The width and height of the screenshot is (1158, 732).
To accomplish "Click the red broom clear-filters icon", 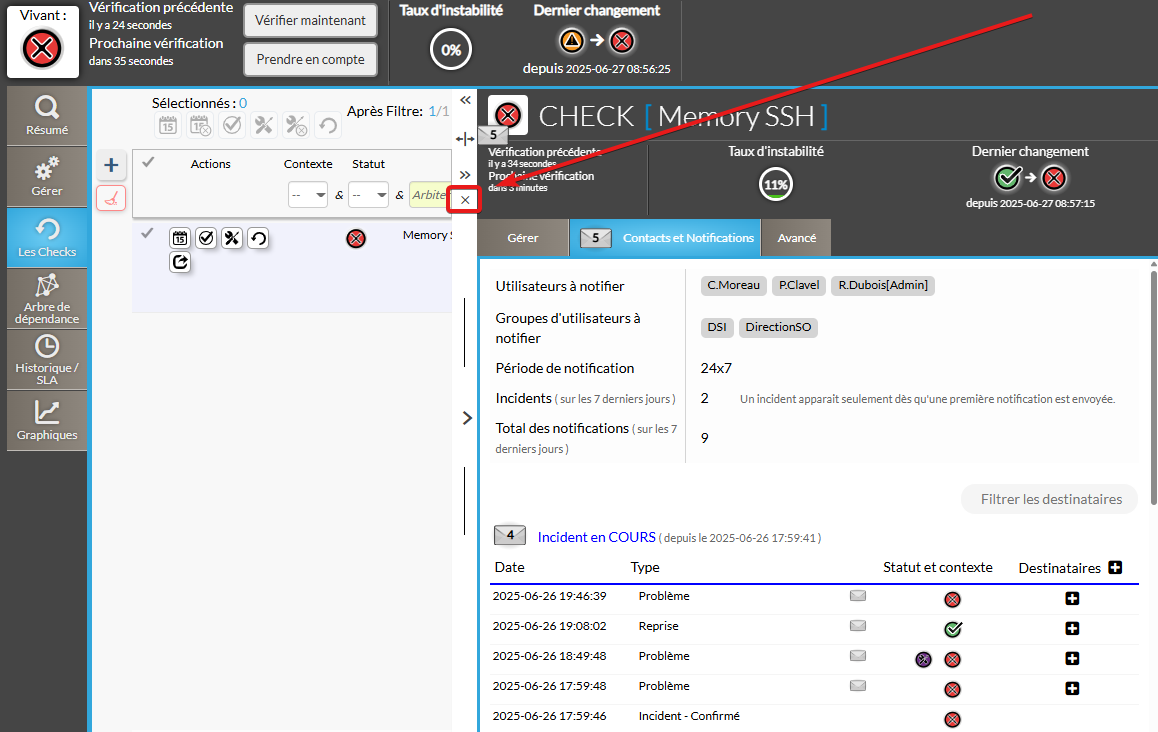I will [x=111, y=198].
